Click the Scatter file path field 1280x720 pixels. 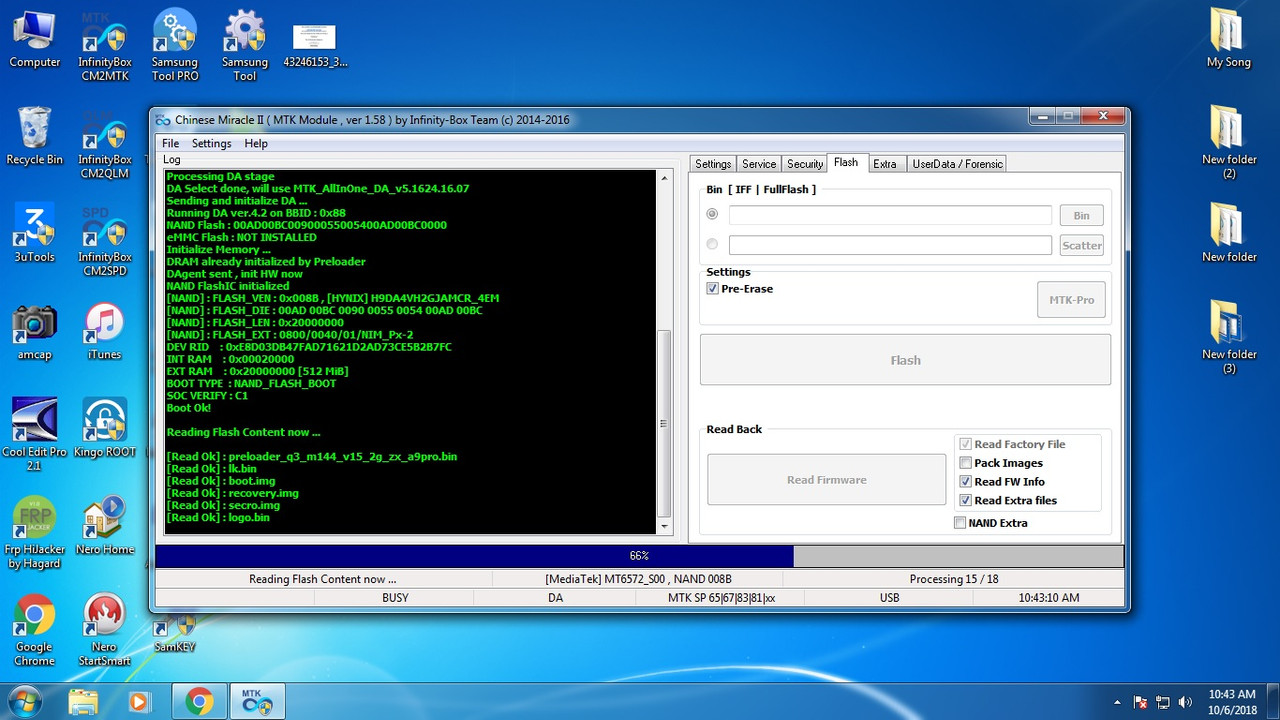tap(890, 245)
